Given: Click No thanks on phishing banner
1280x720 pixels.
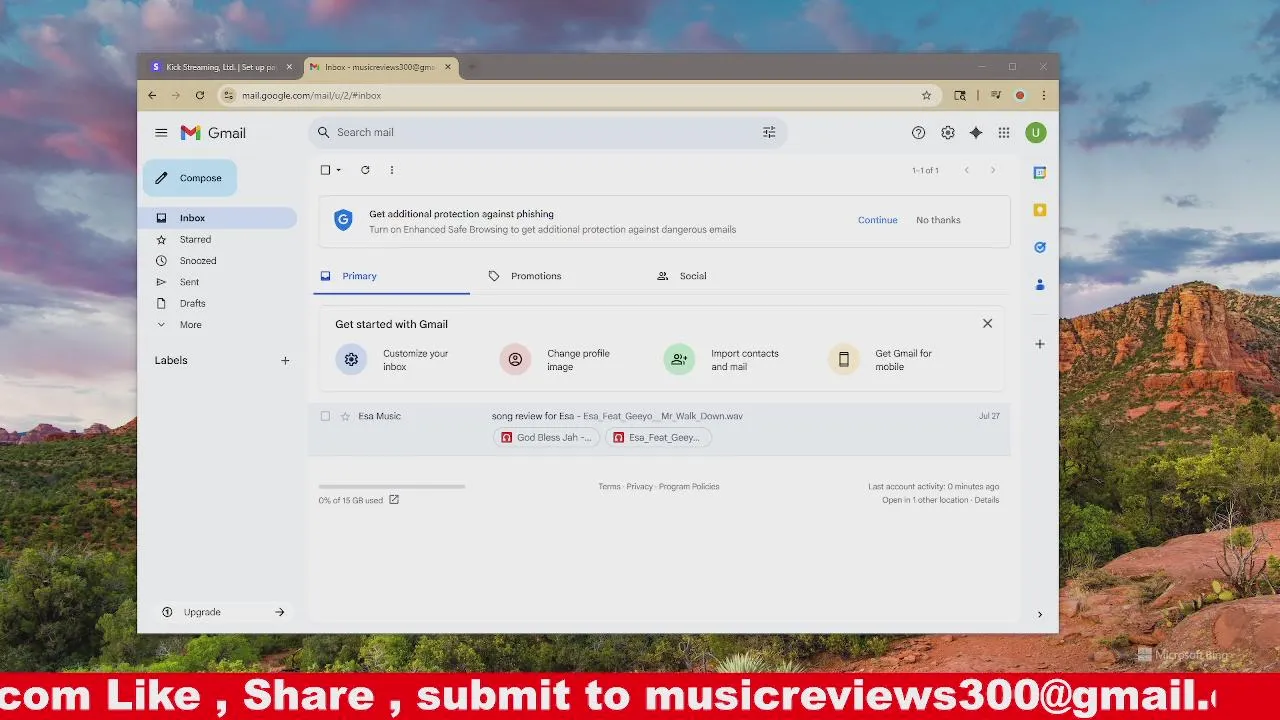Looking at the screenshot, I should [x=938, y=220].
